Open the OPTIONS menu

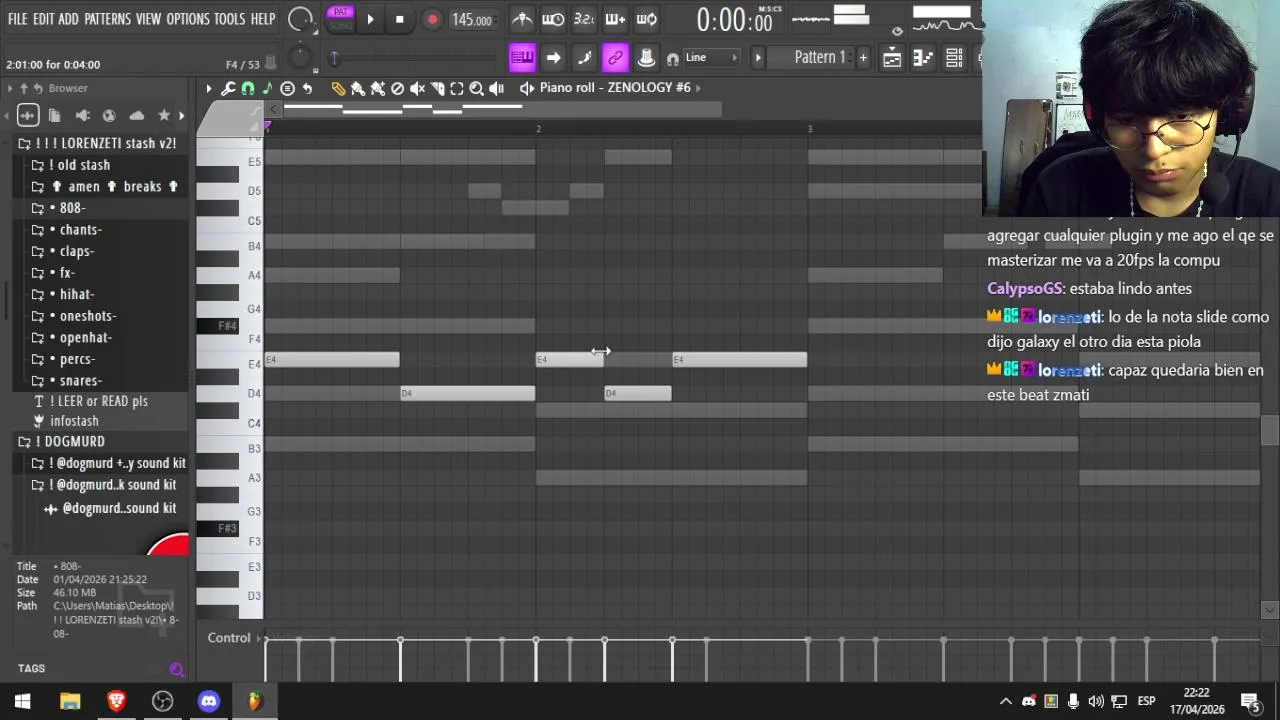coord(188,19)
